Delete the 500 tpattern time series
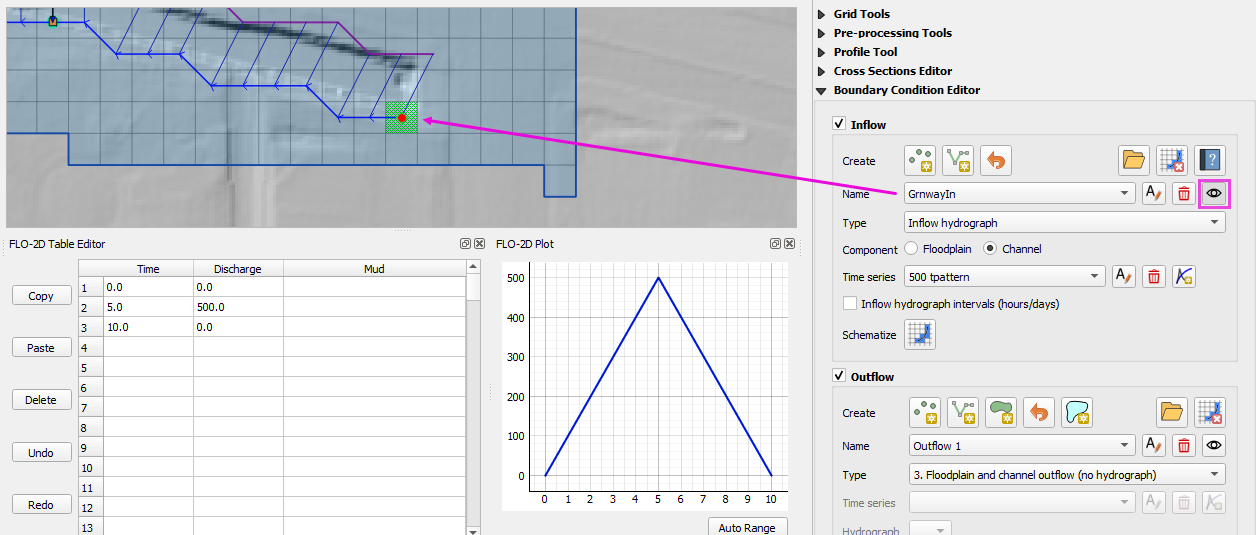Image resolution: width=1256 pixels, height=535 pixels. pyautogui.click(x=1154, y=277)
